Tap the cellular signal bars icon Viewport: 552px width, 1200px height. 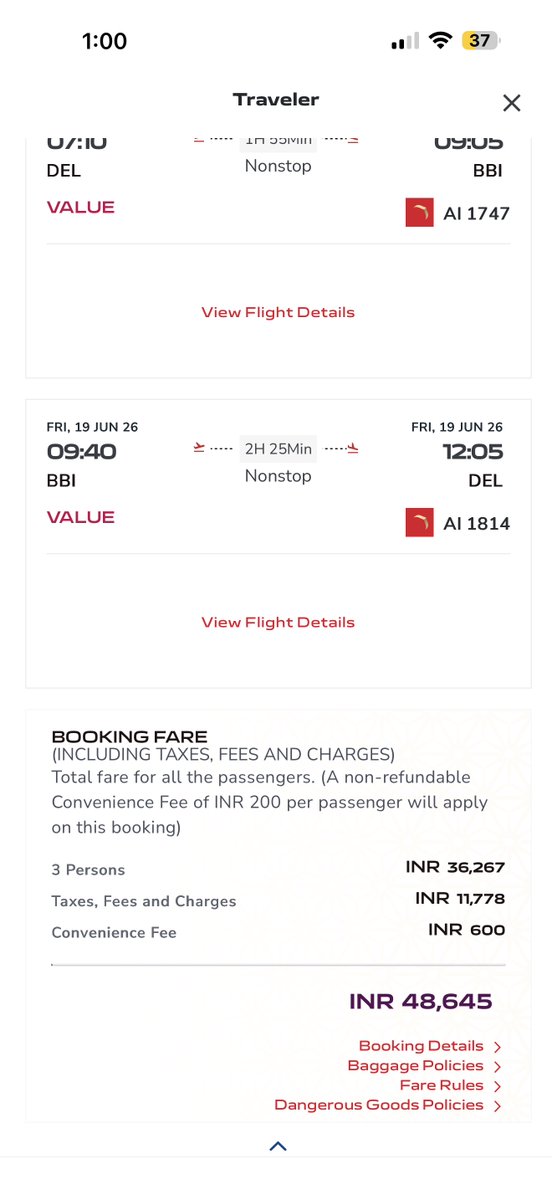pos(405,42)
